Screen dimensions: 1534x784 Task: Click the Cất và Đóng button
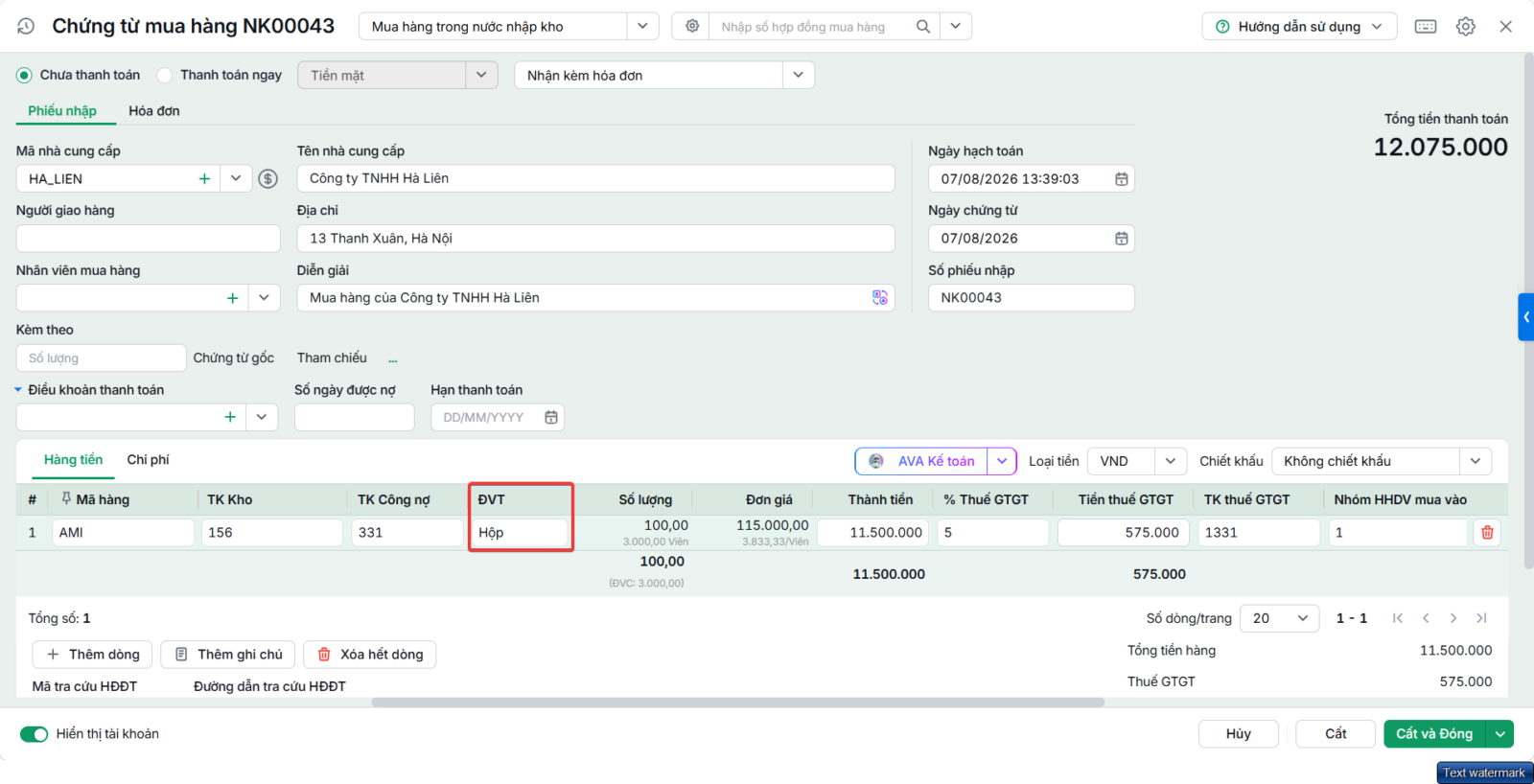1434,734
